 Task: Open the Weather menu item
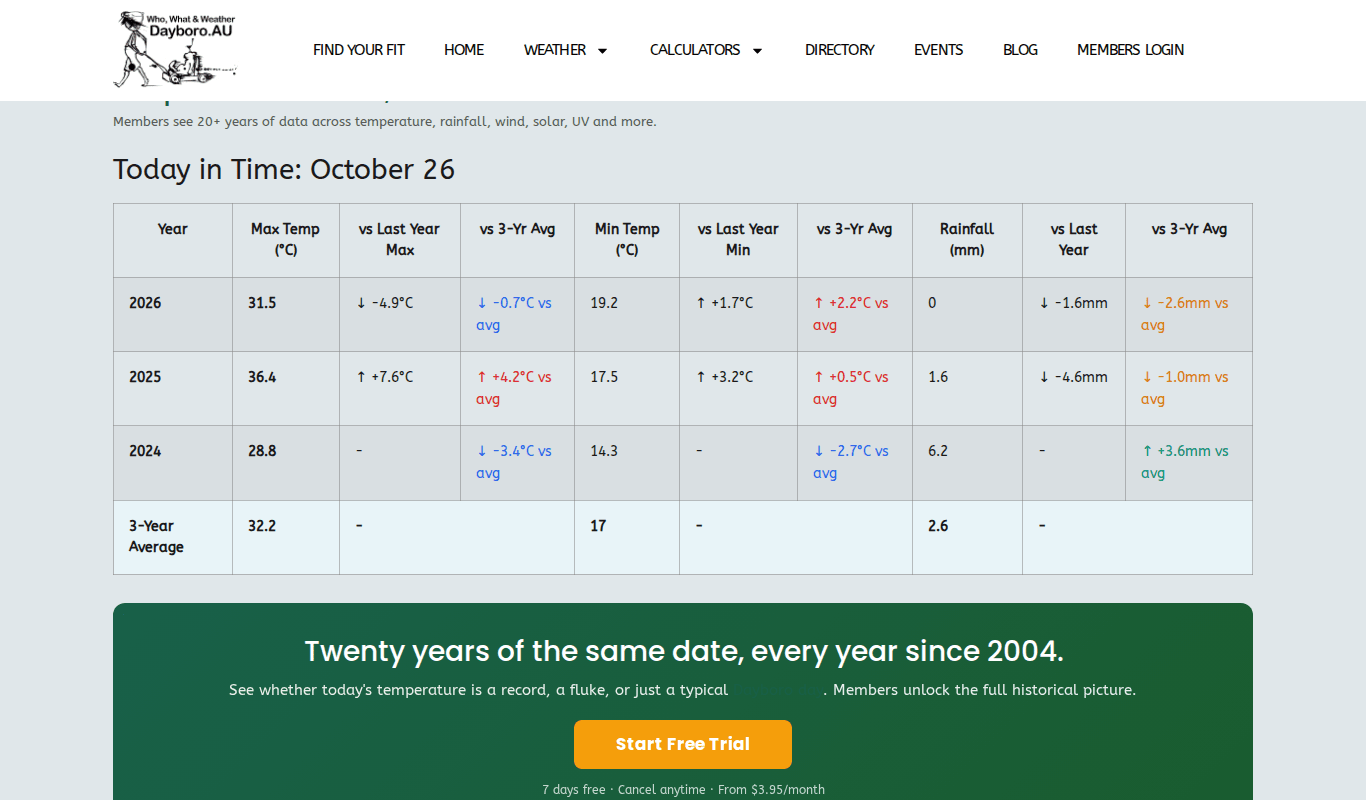[x=555, y=50]
